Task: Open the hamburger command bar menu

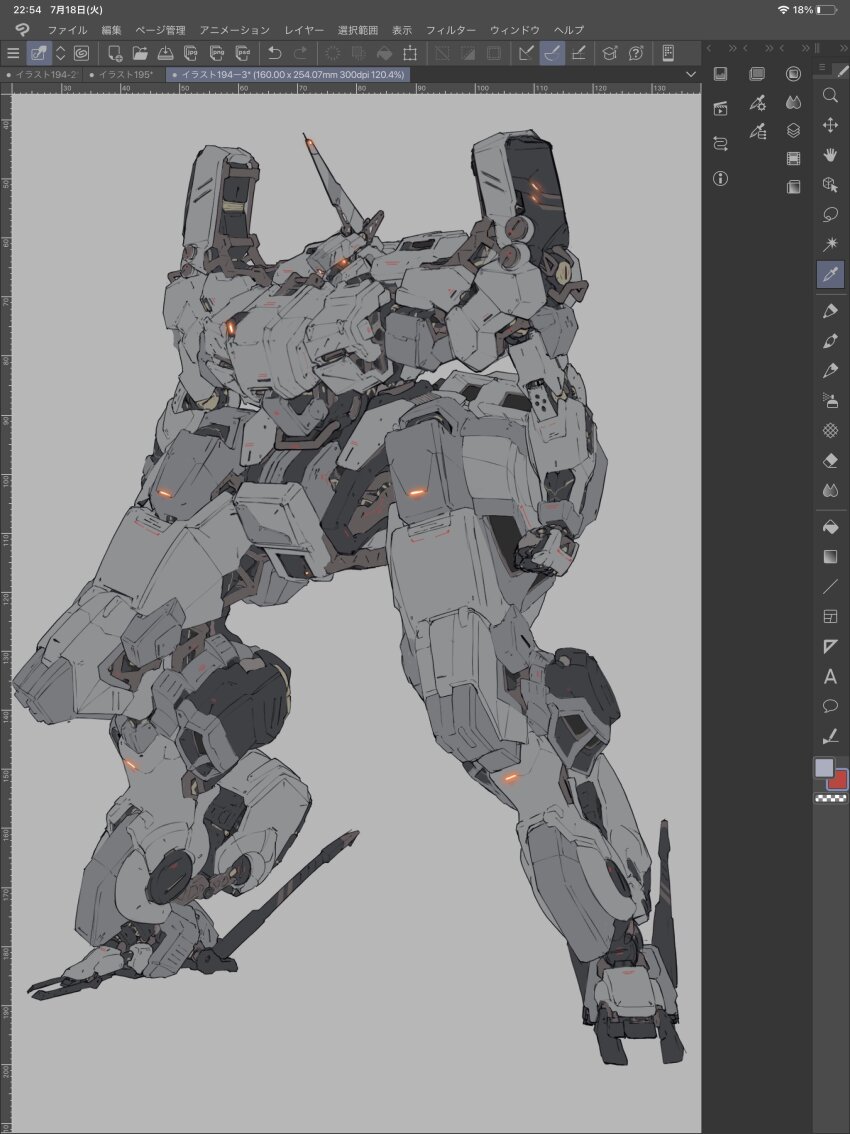Action: pos(13,53)
